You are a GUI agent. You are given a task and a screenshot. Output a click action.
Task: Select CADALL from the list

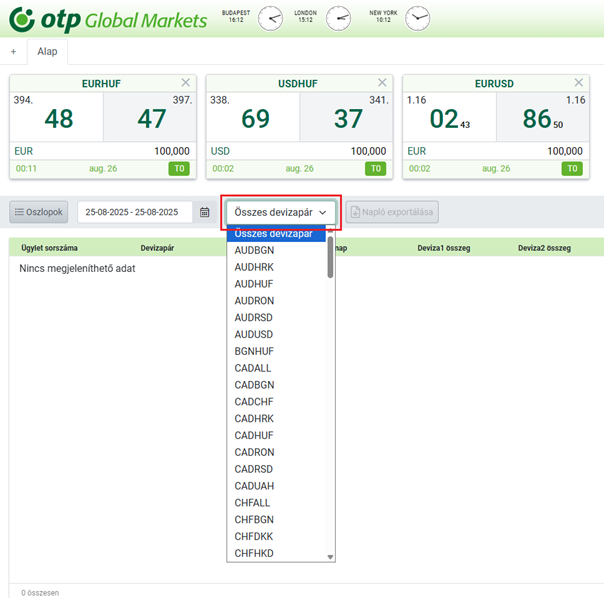click(x=276, y=368)
